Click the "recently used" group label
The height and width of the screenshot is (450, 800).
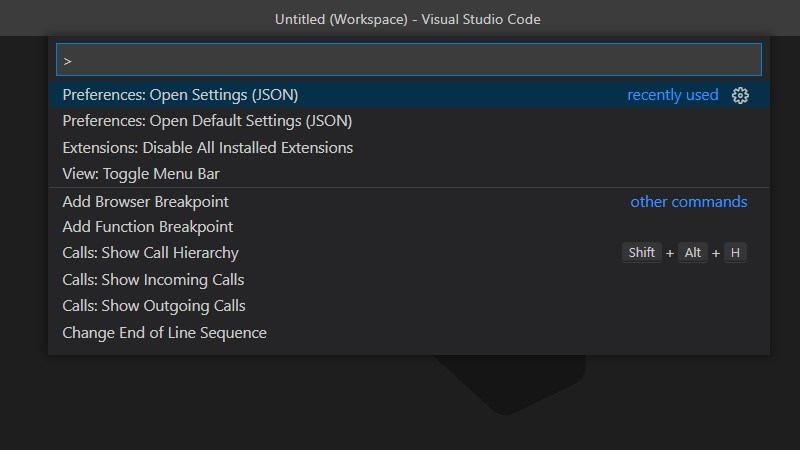672,95
